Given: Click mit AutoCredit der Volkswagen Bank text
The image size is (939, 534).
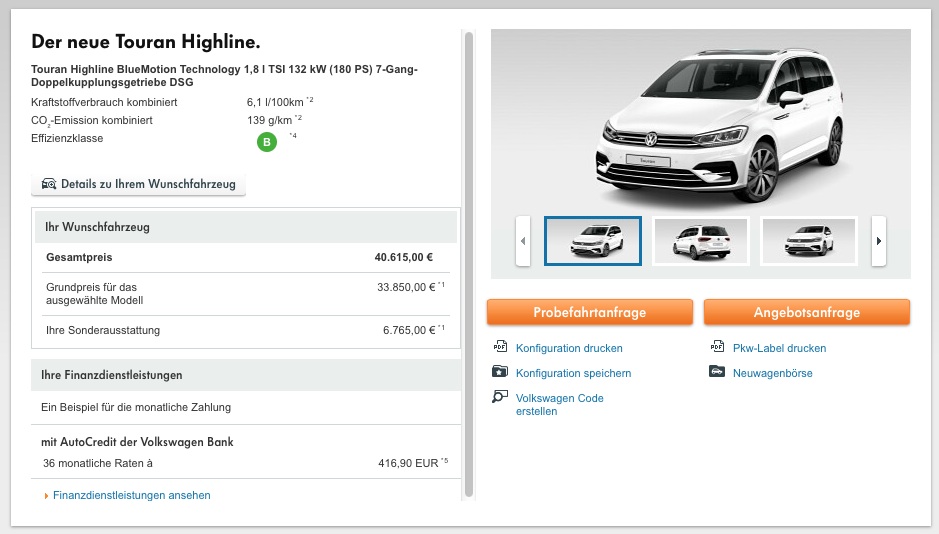Looking at the screenshot, I should 137,442.
